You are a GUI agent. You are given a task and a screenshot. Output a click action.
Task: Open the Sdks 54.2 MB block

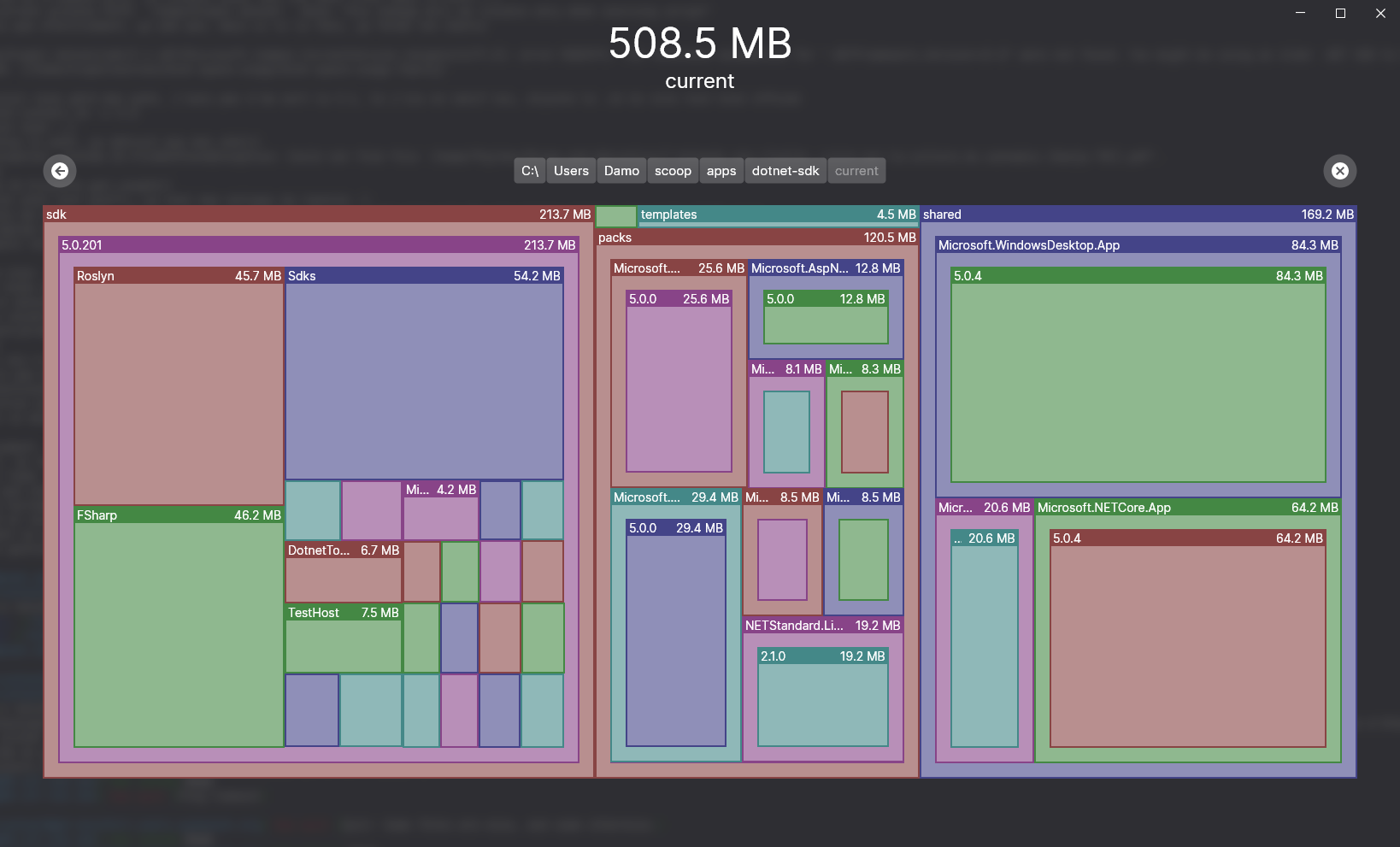click(424, 373)
